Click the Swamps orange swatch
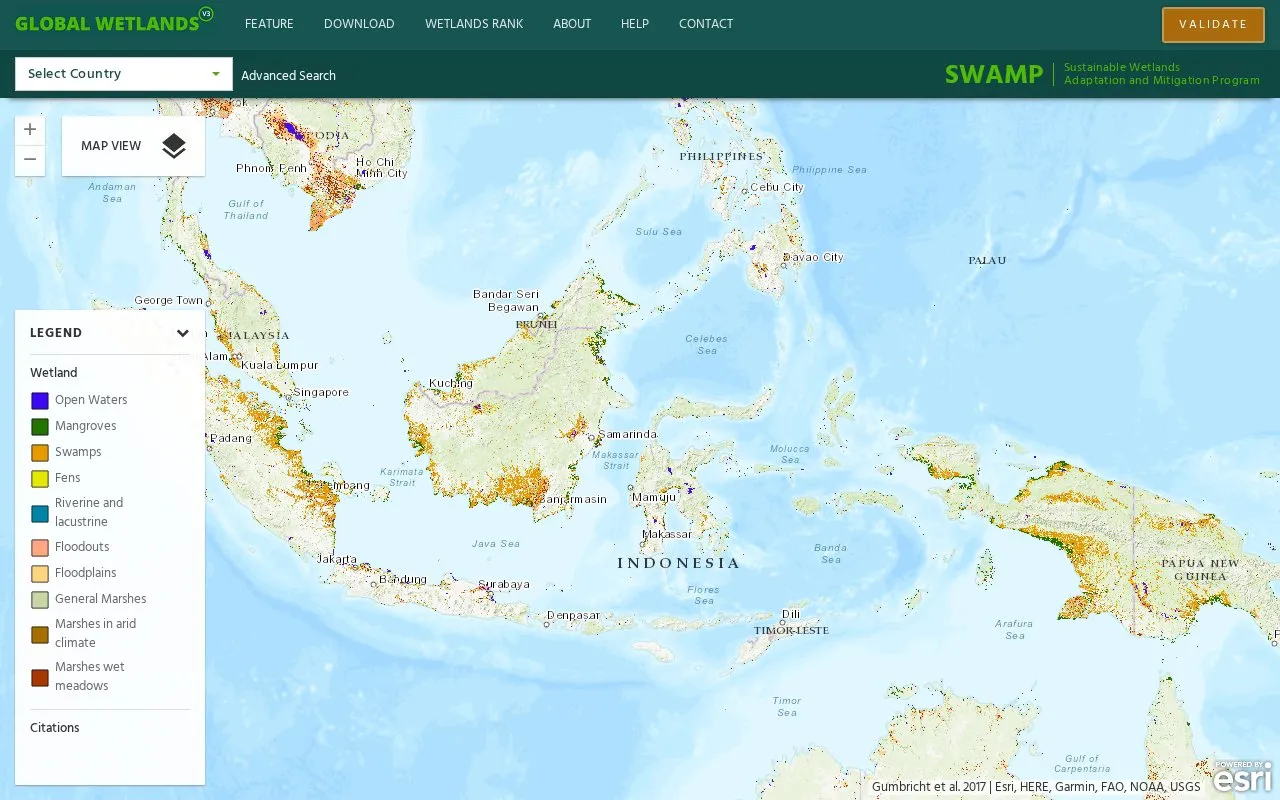 click(40, 453)
